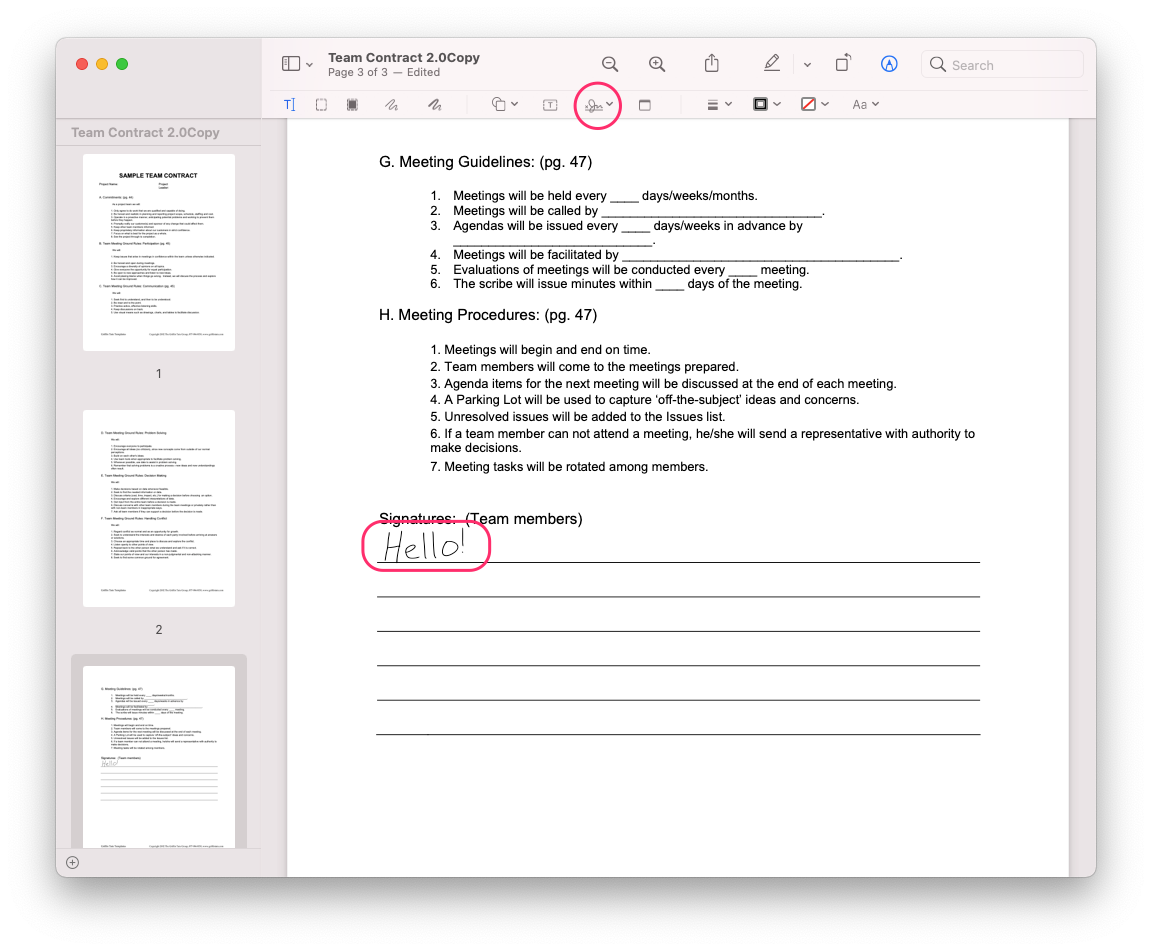Zoom in on the document
This screenshot has width=1152, height=951.
[x=657, y=64]
